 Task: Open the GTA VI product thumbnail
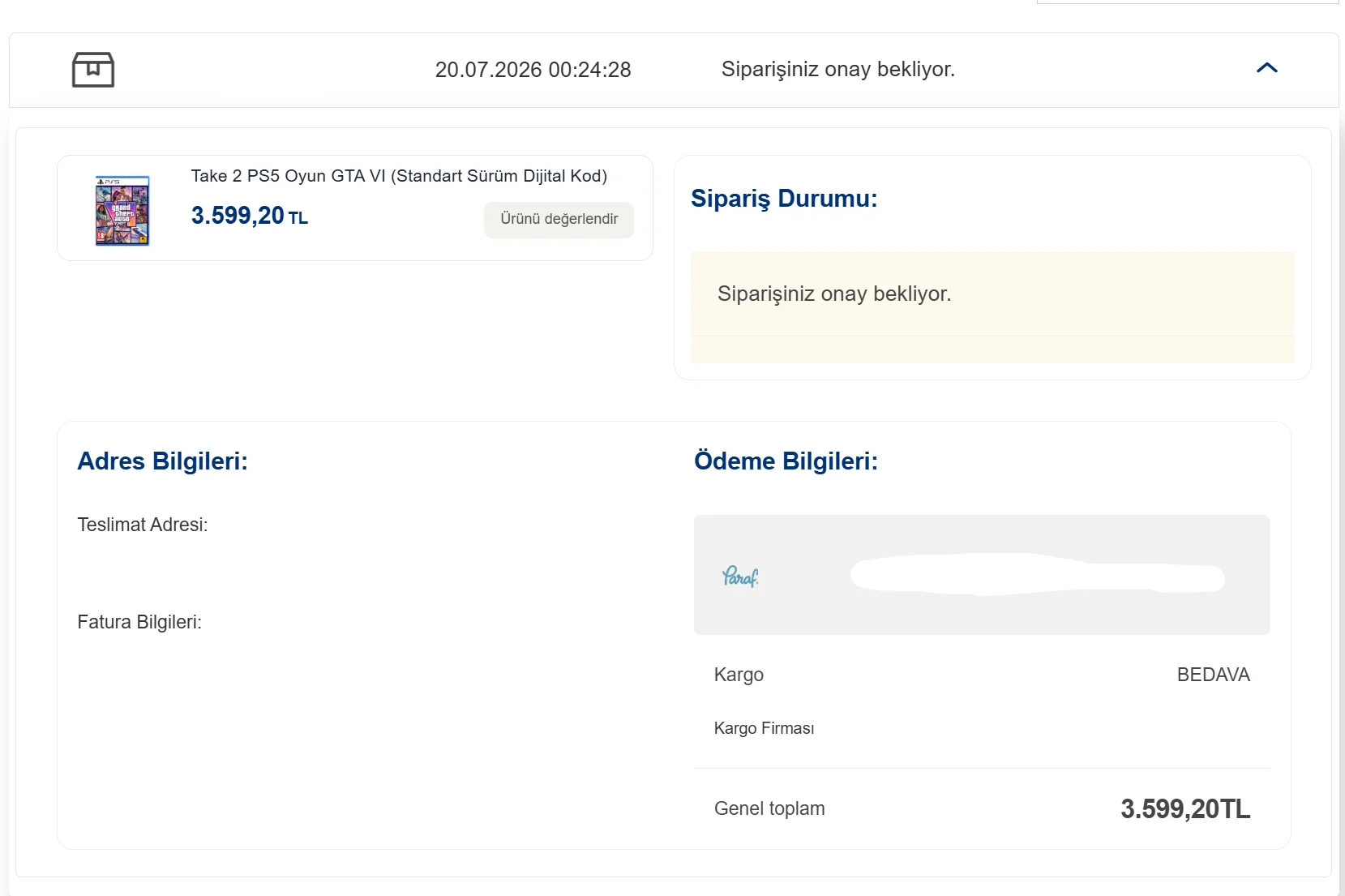pyautogui.click(x=122, y=210)
